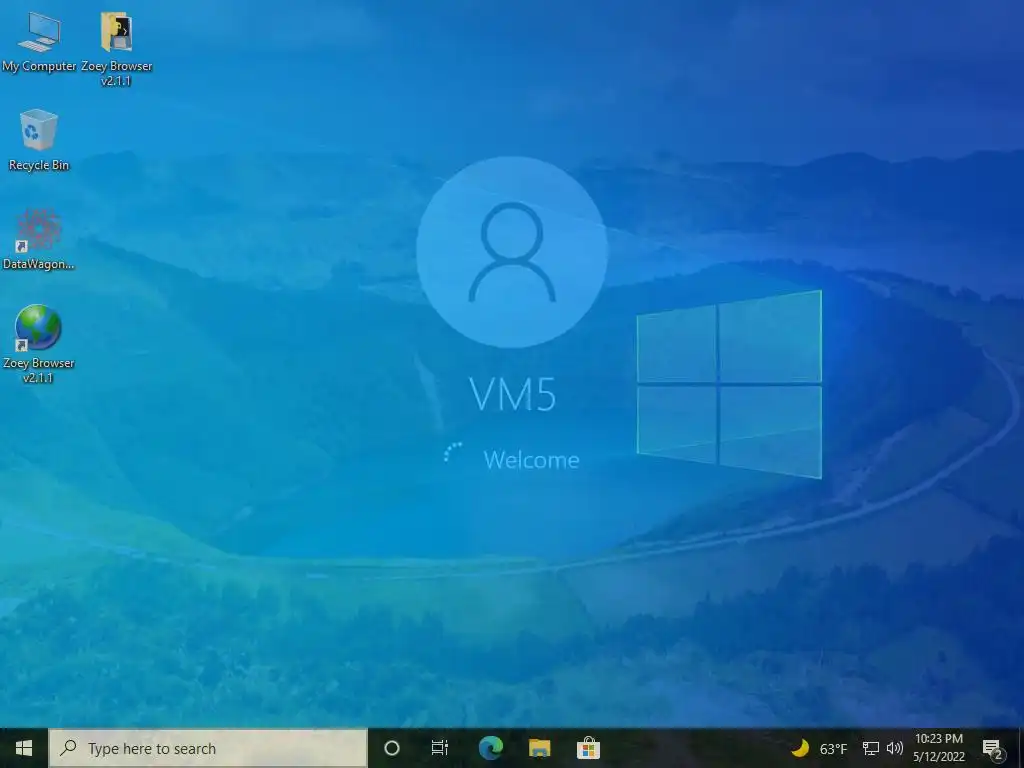Viewport: 1024px width, 768px height.
Task: Open Cortana from the taskbar
Action: point(392,748)
